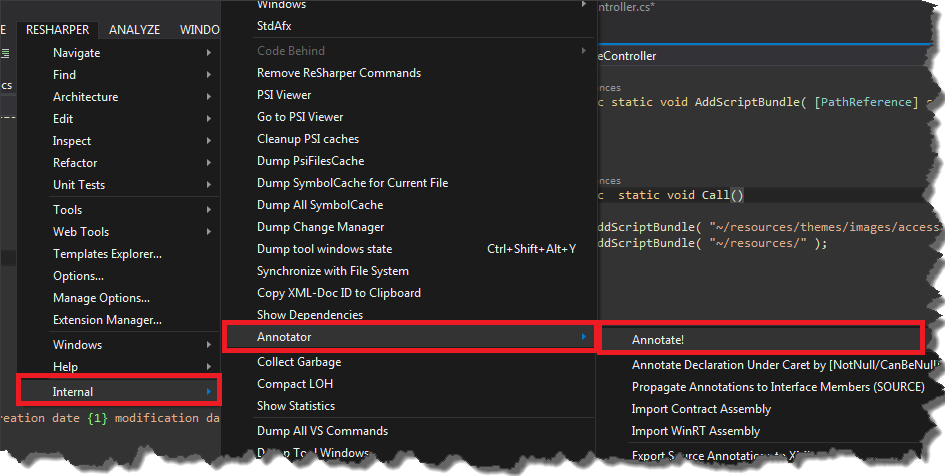Choose Extension Manager...

pyautogui.click(x=118, y=320)
